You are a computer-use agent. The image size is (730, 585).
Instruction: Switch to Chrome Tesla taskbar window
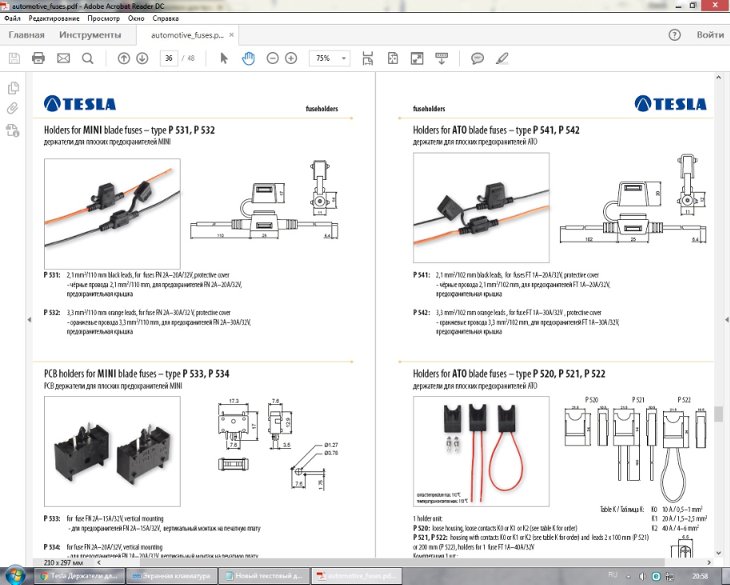tap(80, 576)
